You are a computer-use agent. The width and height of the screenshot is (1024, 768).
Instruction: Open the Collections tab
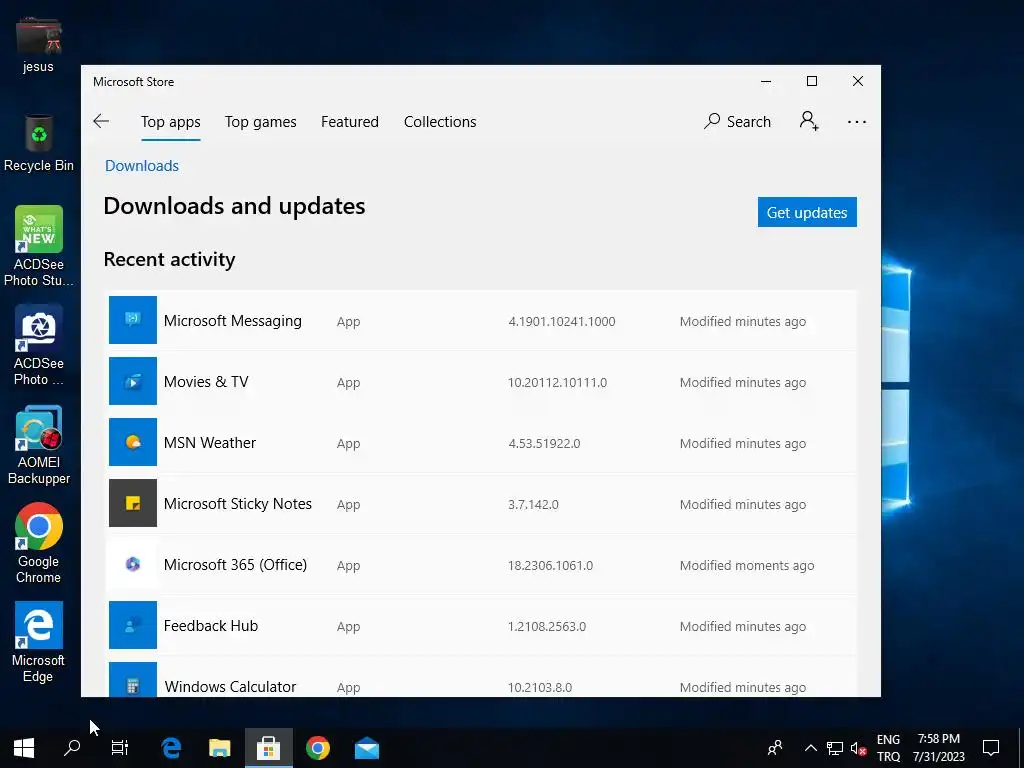point(440,122)
